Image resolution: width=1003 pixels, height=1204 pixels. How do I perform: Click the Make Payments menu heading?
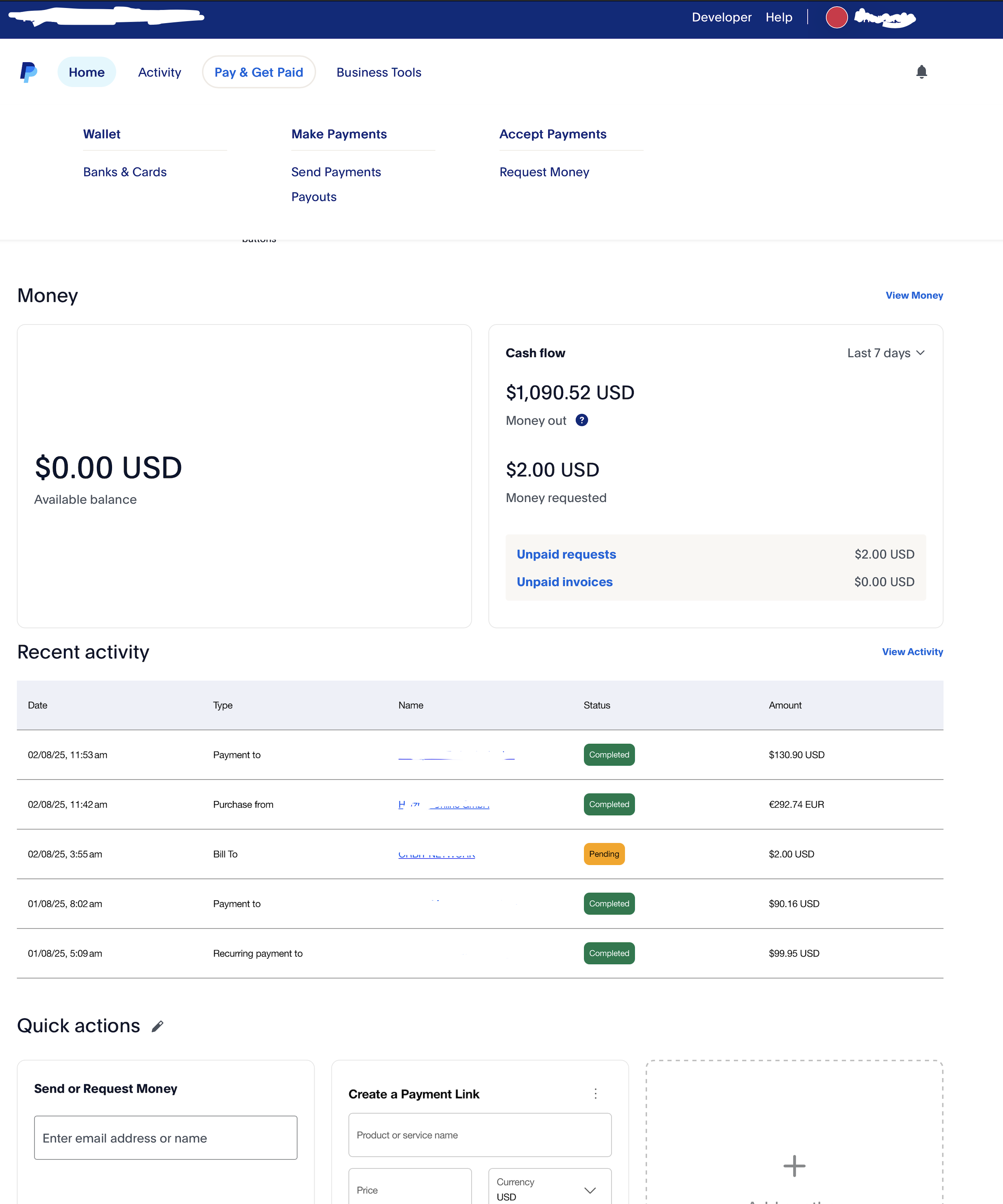point(339,134)
